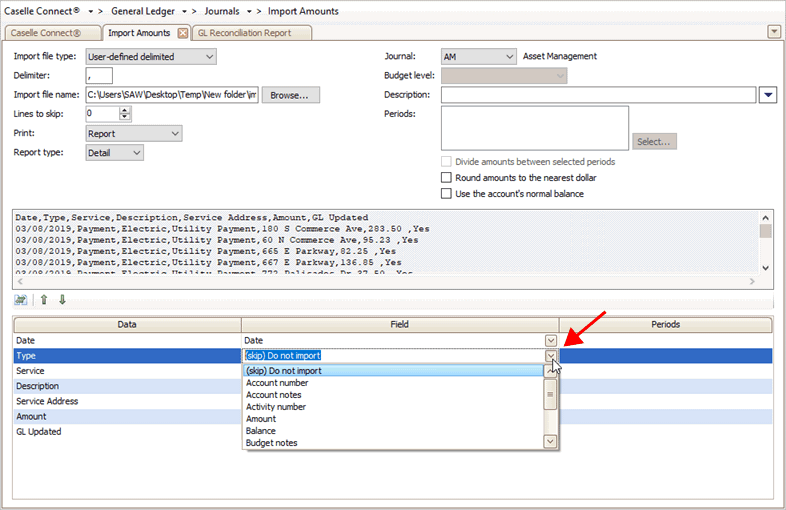Enable Round amounts to the nearest dollar
This screenshot has width=786, height=510.
pyautogui.click(x=447, y=178)
